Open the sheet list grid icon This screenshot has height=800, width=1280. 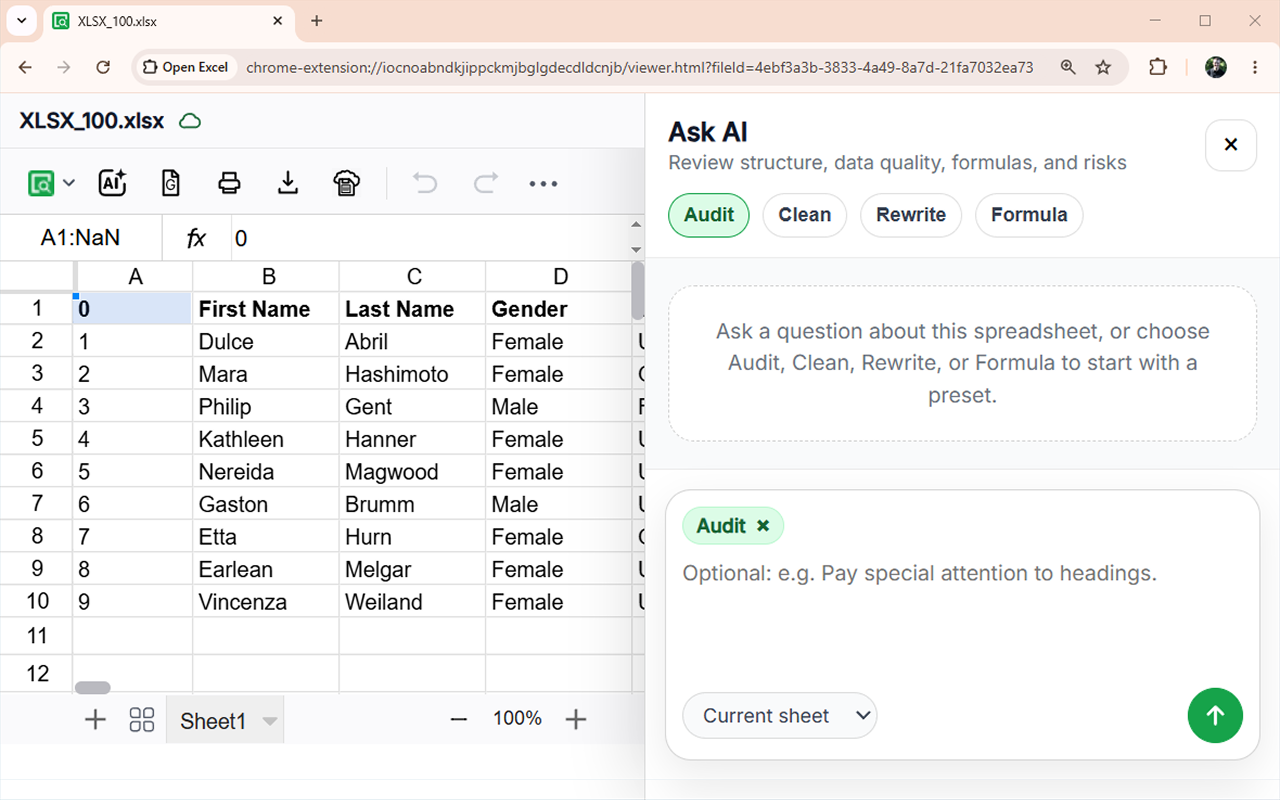tap(142, 719)
